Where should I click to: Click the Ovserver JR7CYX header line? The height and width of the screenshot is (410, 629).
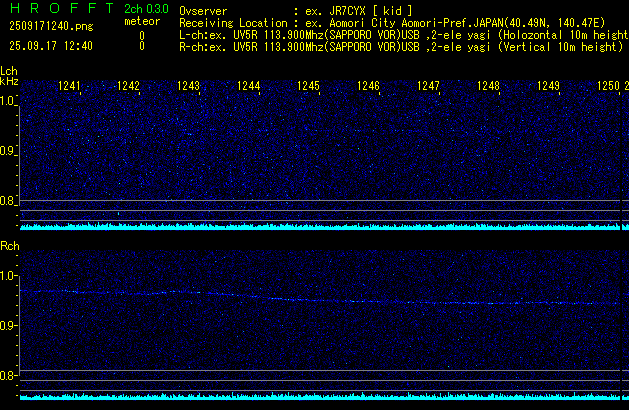tap(296, 11)
